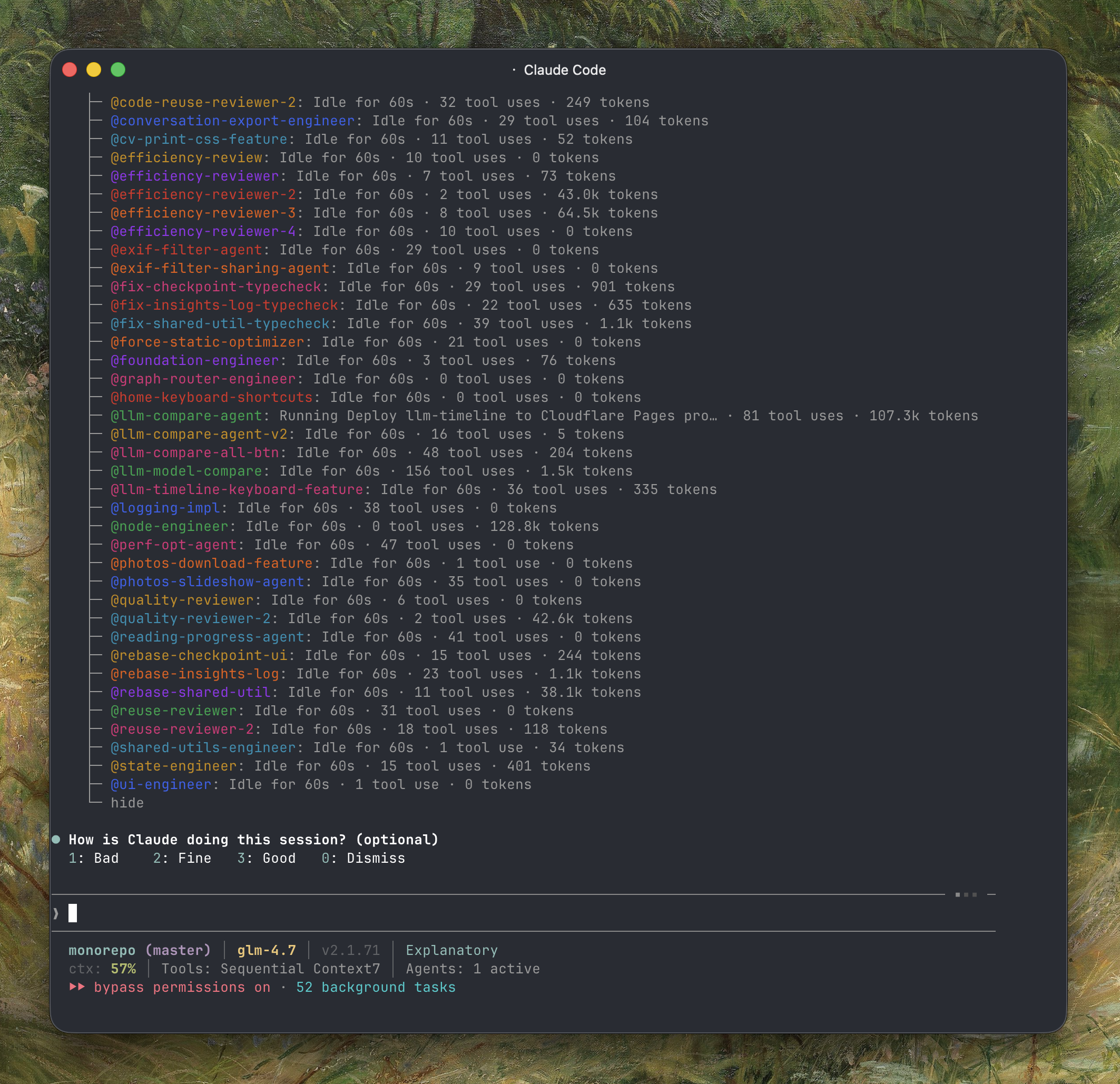Select the @llm-compare-agent running entry

coord(186,416)
